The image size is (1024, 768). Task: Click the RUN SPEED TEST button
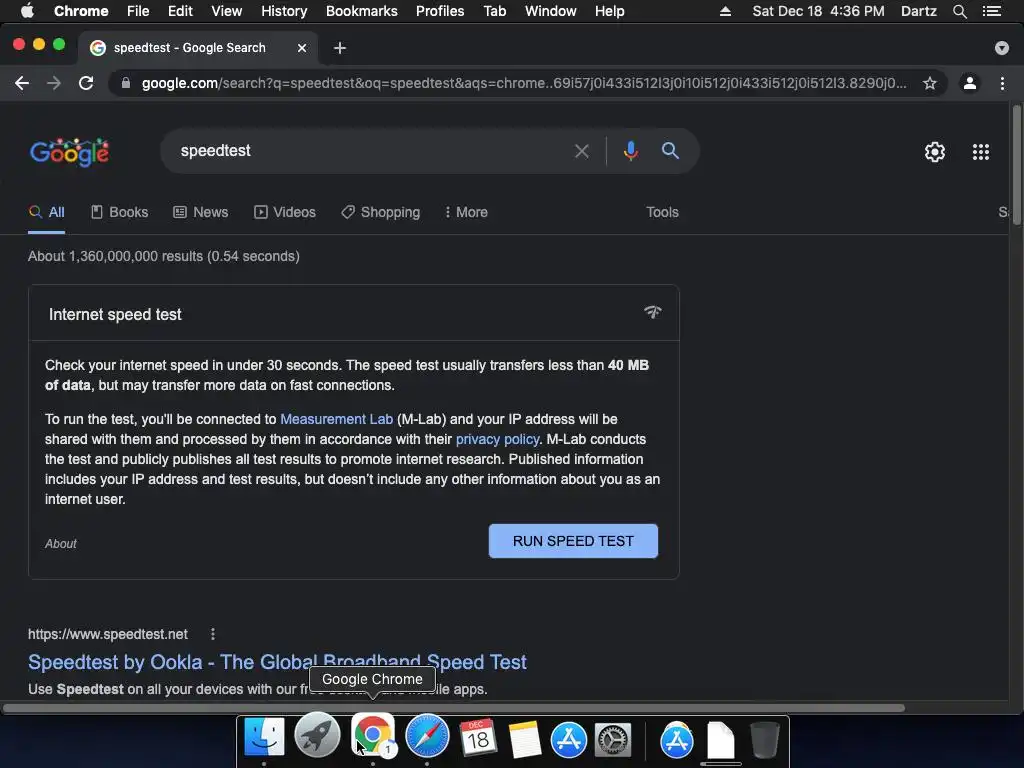tap(573, 541)
